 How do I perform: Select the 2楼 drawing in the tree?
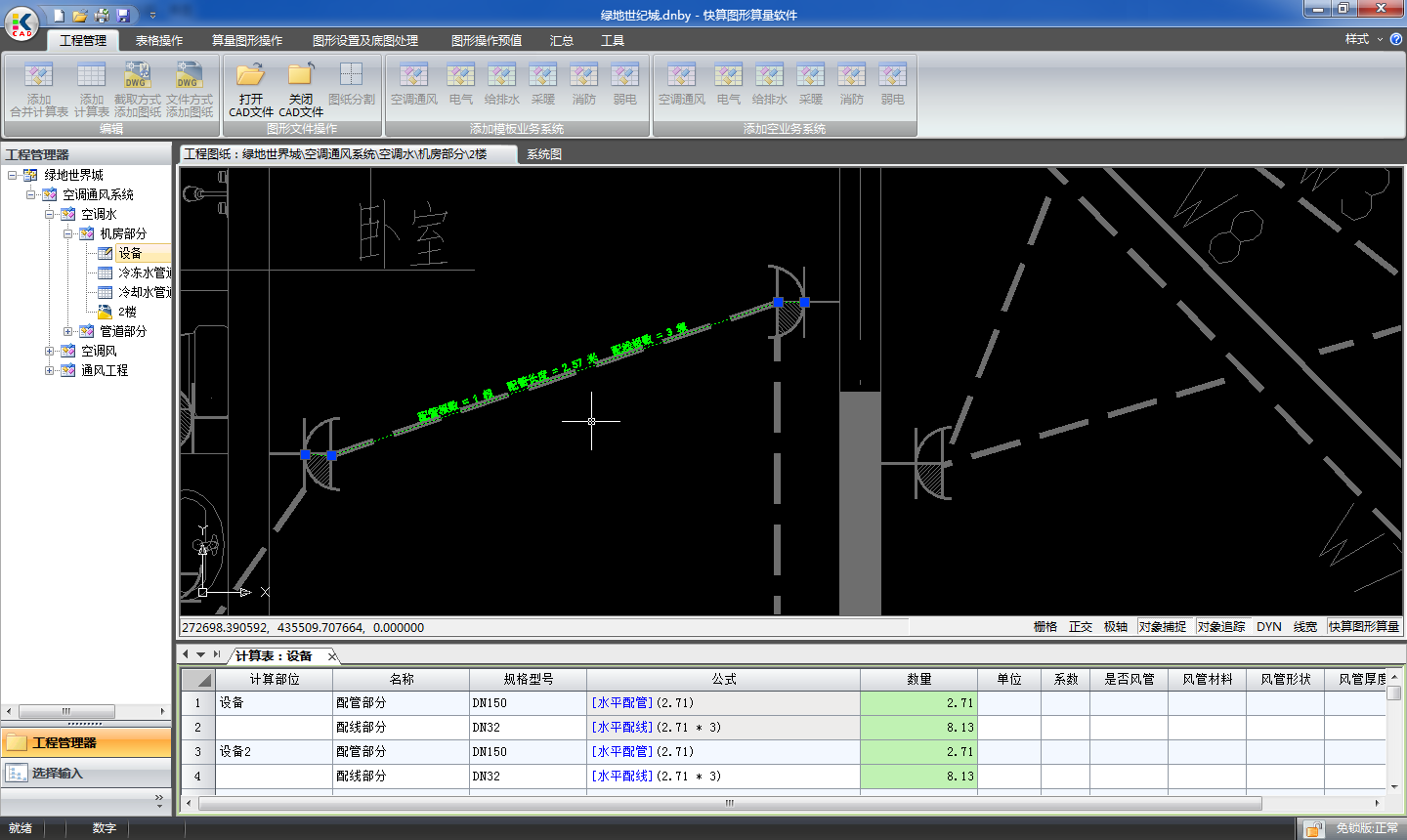(127, 312)
